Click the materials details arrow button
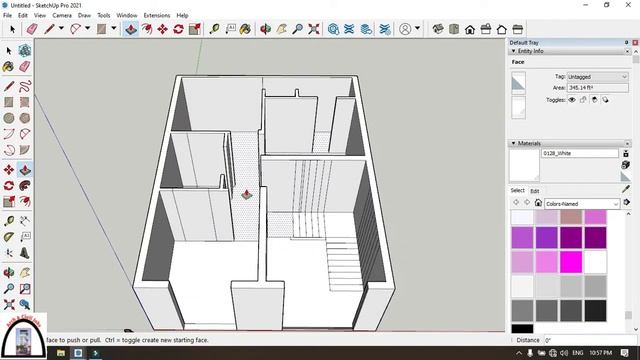Image resolution: width=640 pixels, height=360 pixels. (627, 203)
